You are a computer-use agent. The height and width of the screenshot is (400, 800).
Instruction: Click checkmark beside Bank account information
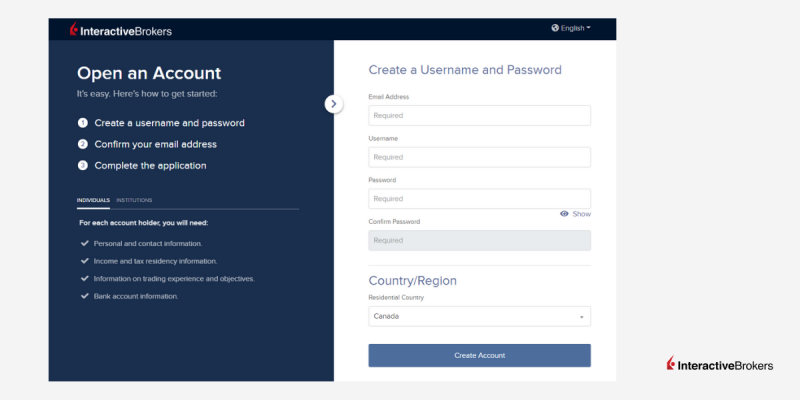tap(85, 296)
